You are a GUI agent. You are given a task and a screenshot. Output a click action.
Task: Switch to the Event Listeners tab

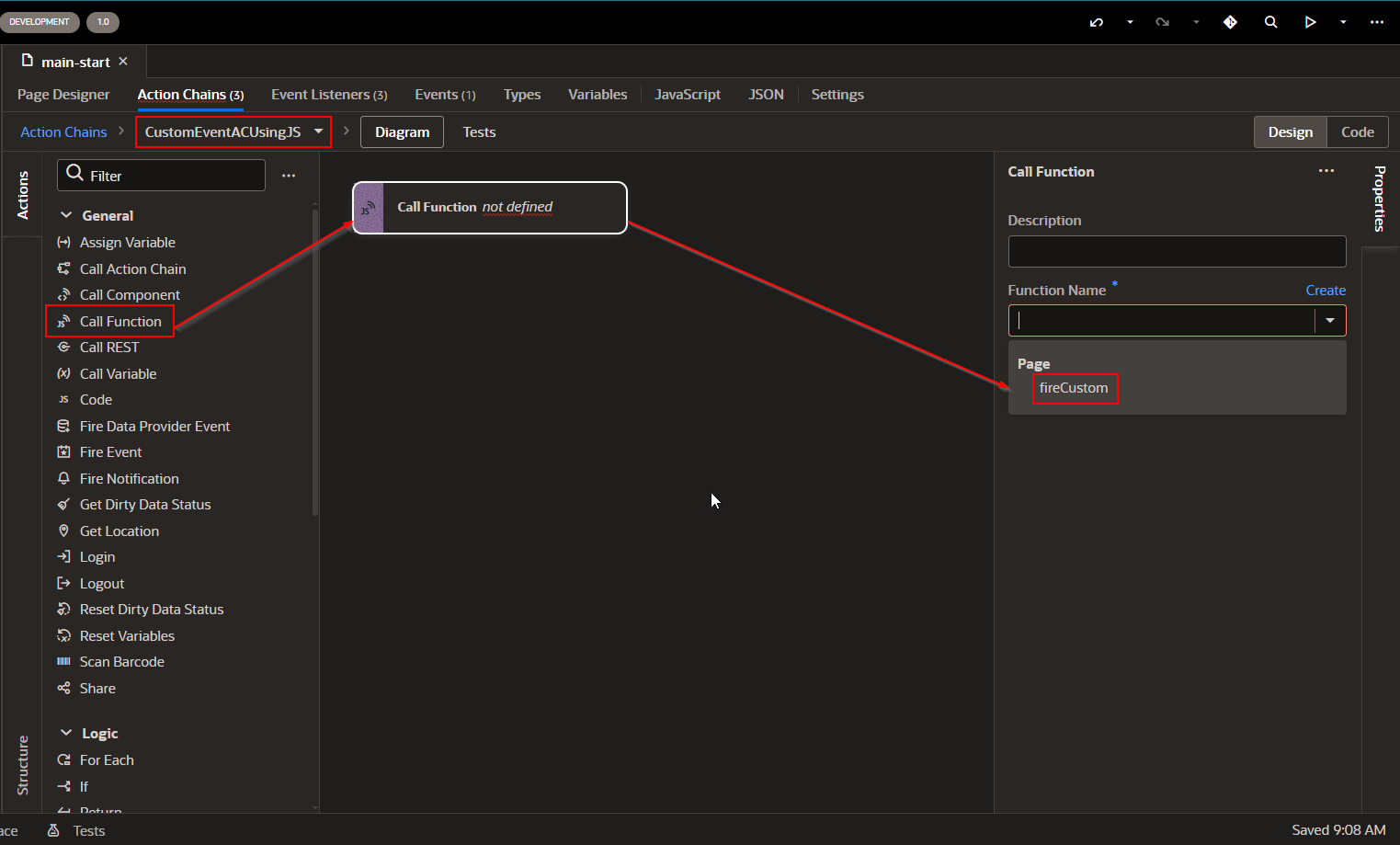(x=329, y=95)
